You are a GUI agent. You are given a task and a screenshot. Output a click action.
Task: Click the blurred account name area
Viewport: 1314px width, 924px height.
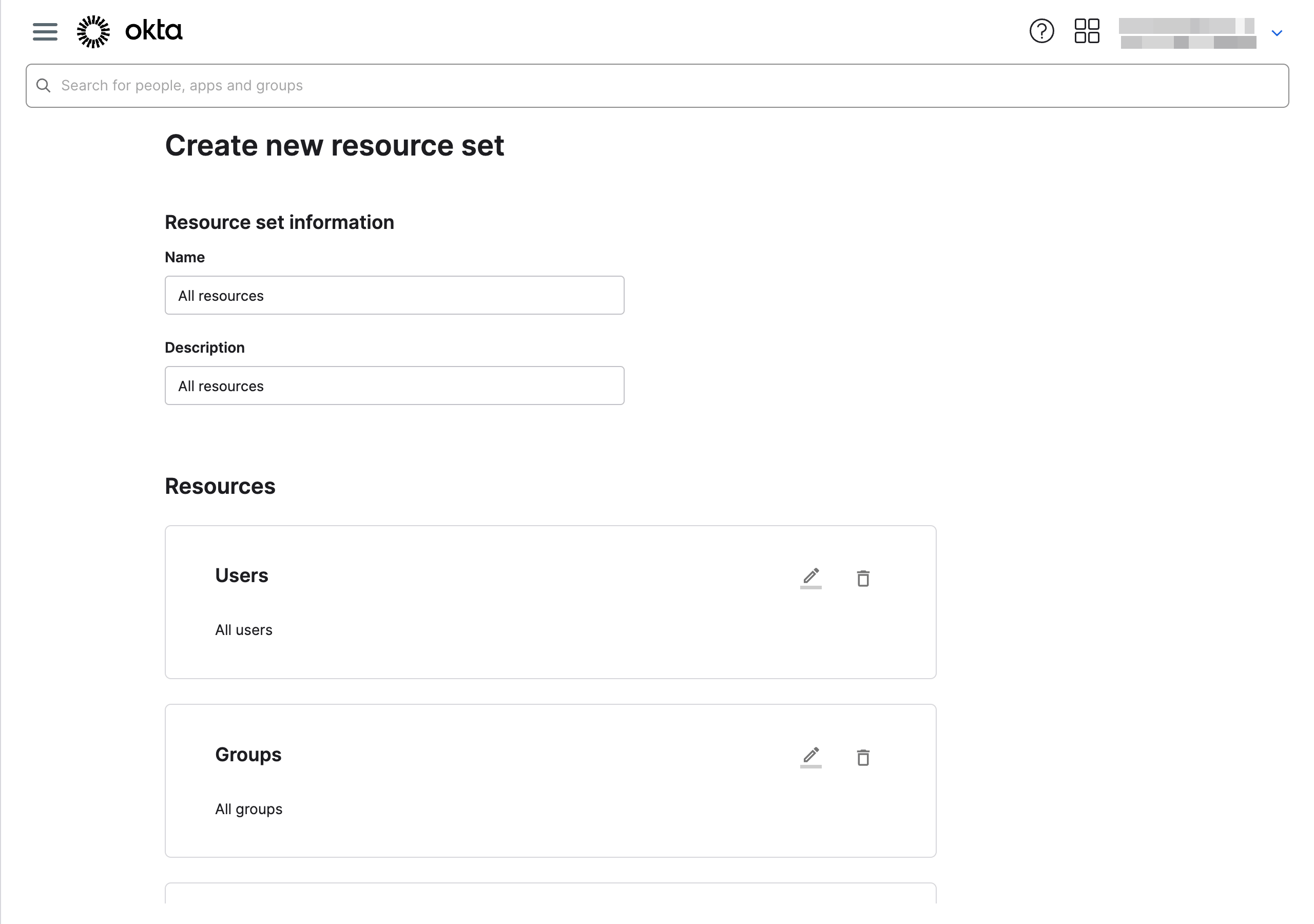pos(1188,33)
